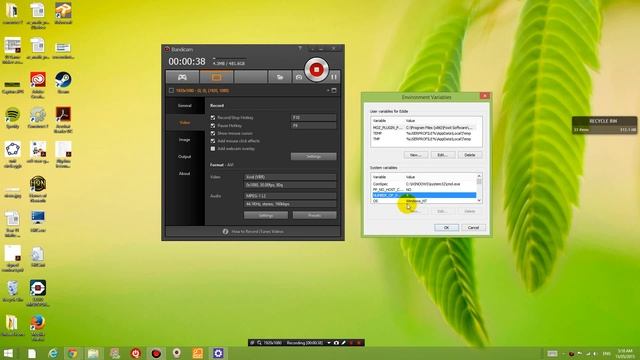The image size is (640, 360).
Task: Click system variables list scroll-up arrow
Action: coord(479,176)
